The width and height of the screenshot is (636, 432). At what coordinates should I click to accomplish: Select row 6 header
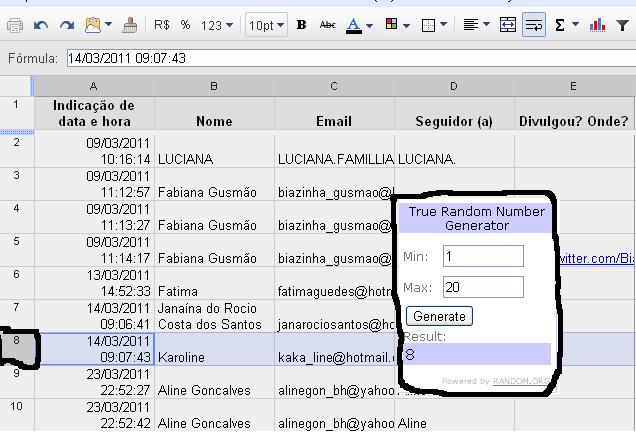click(17, 282)
